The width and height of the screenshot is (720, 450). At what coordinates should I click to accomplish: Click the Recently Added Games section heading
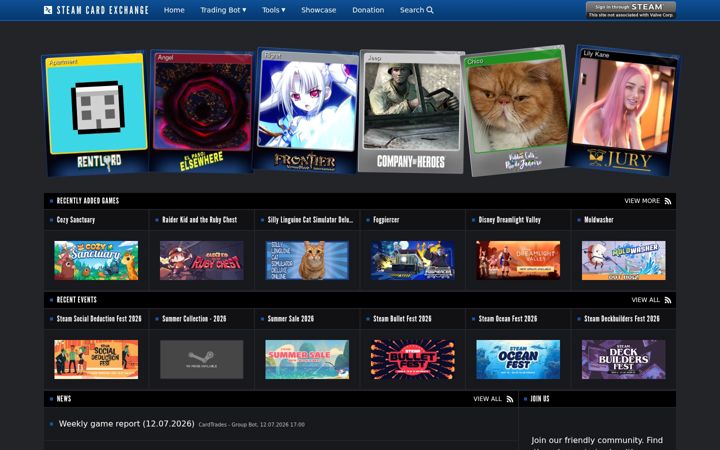[88, 201]
